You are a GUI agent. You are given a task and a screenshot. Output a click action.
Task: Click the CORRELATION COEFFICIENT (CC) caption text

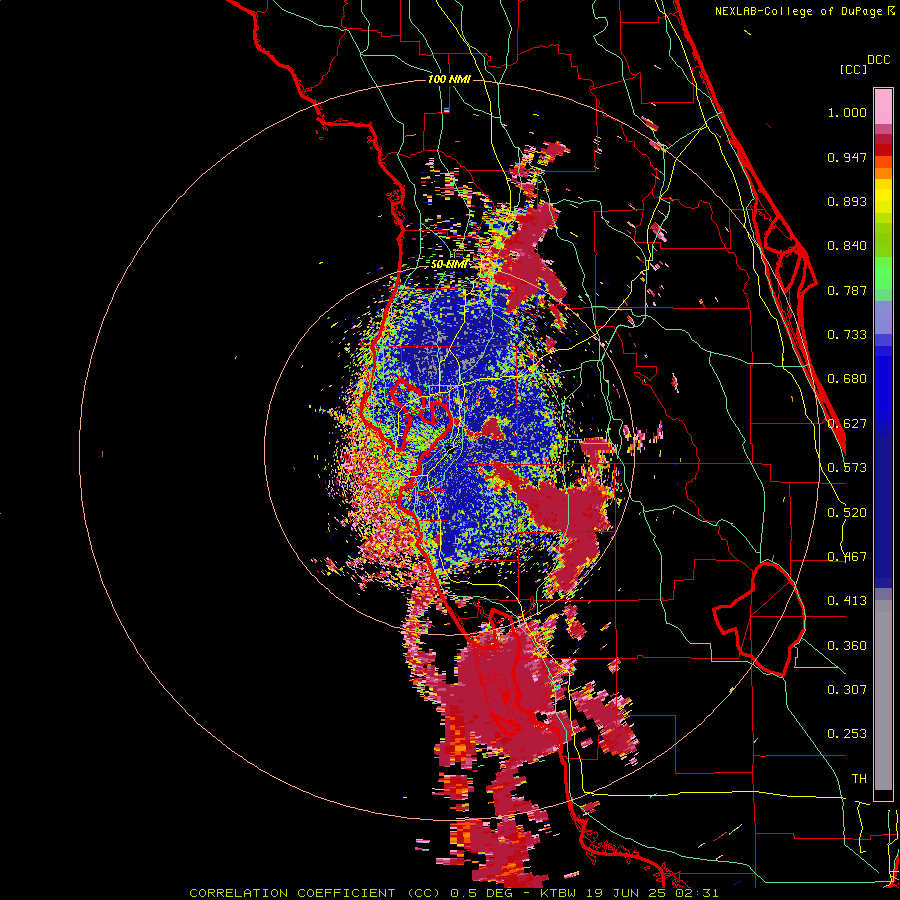(x=316, y=893)
